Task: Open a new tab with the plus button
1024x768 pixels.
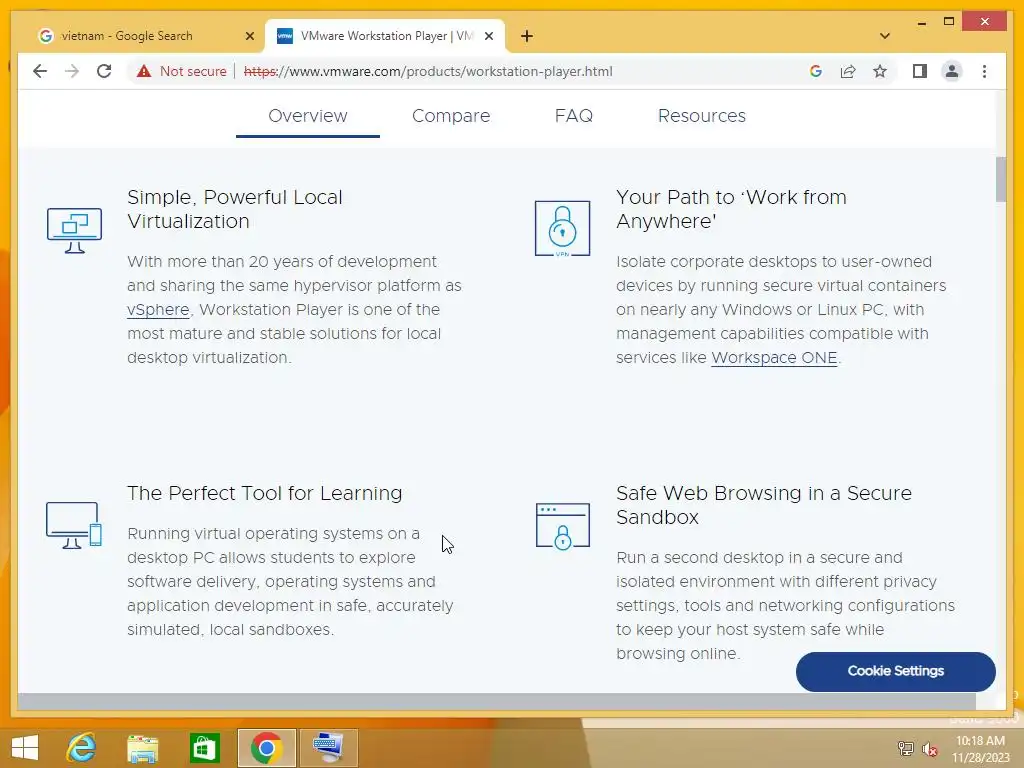Action: coord(527,36)
